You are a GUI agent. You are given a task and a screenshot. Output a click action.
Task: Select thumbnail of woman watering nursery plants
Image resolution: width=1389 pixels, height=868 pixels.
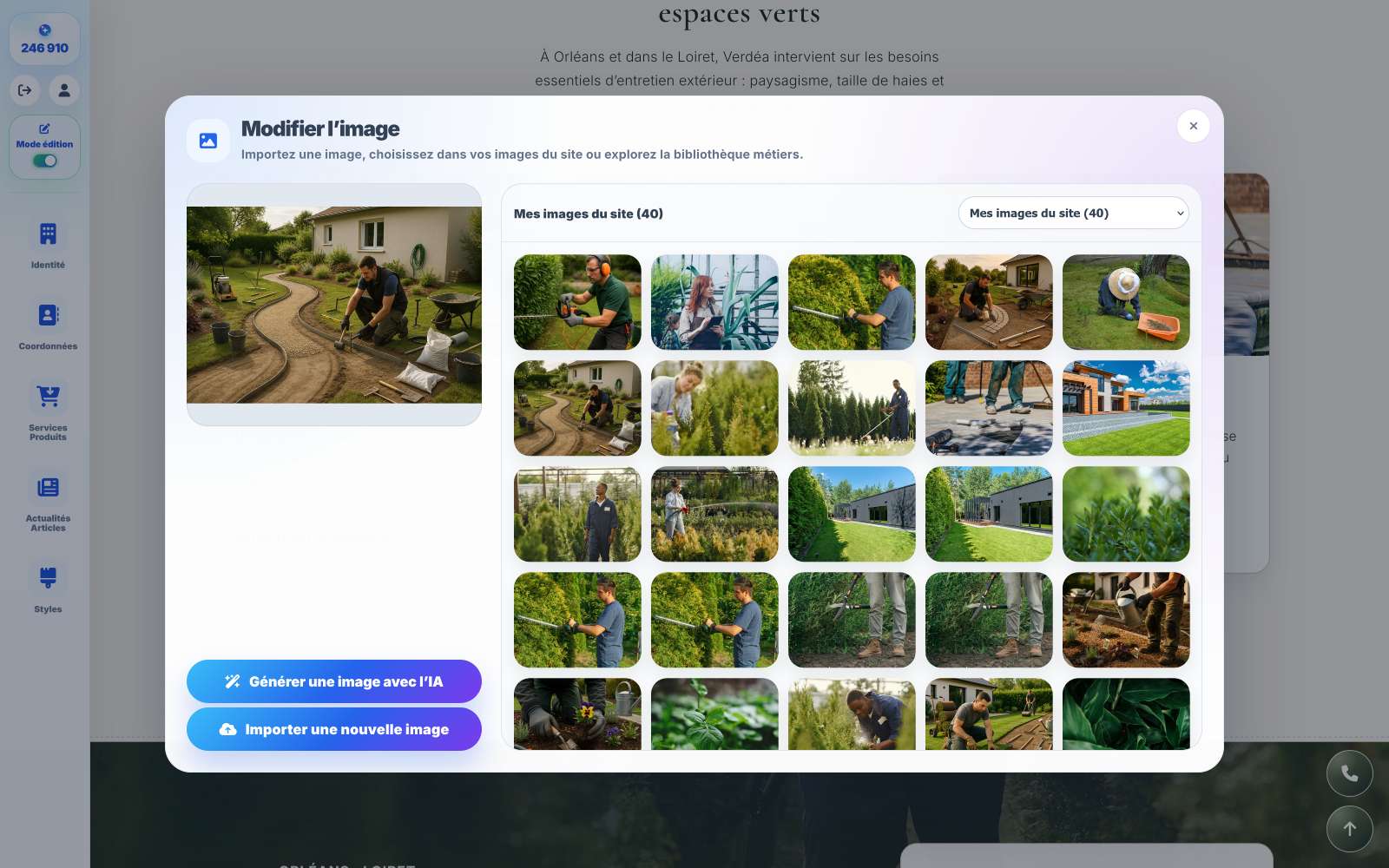pyautogui.click(x=714, y=514)
